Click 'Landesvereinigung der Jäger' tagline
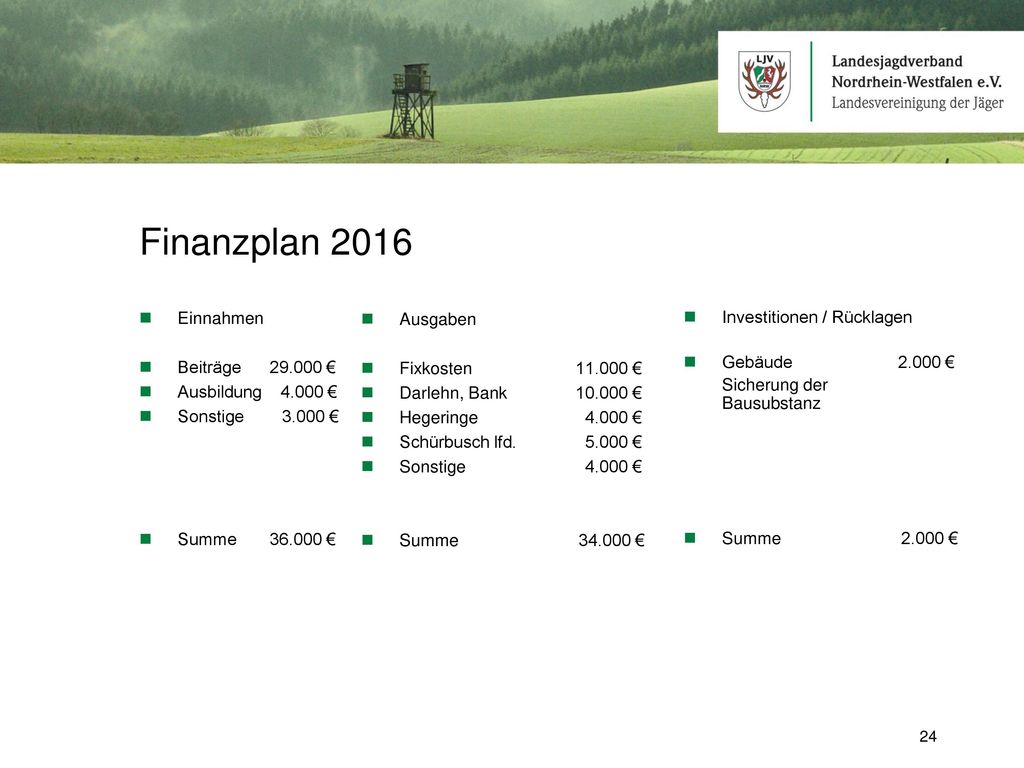Image resolution: width=1024 pixels, height=768 pixels. (x=918, y=103)
